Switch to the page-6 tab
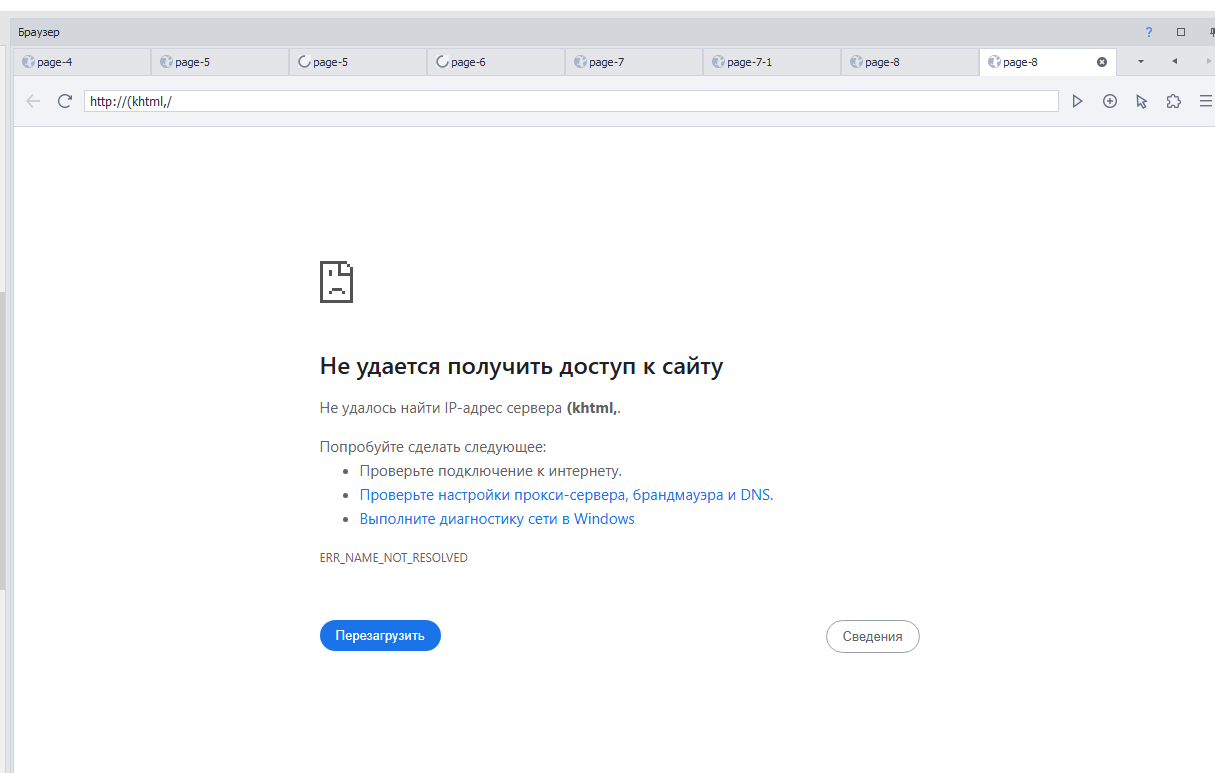Screen dimensions: 1215x773 point(496,62)
